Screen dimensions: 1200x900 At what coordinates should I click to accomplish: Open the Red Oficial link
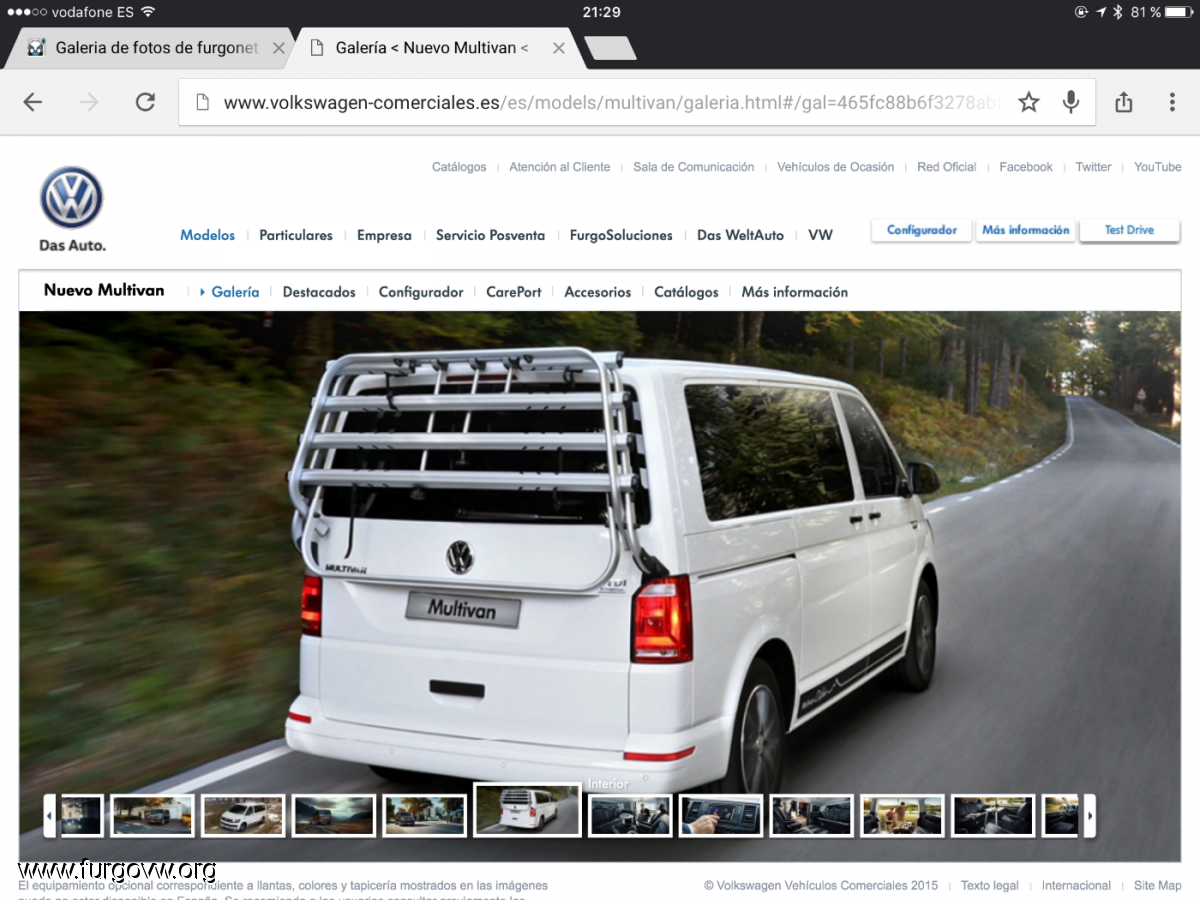click(947, 167)
